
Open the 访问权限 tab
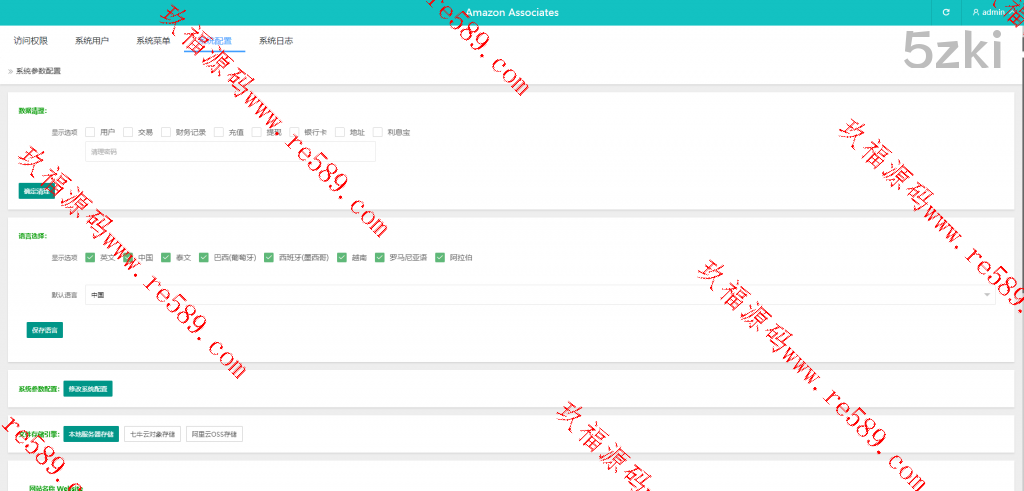[31, 41]
